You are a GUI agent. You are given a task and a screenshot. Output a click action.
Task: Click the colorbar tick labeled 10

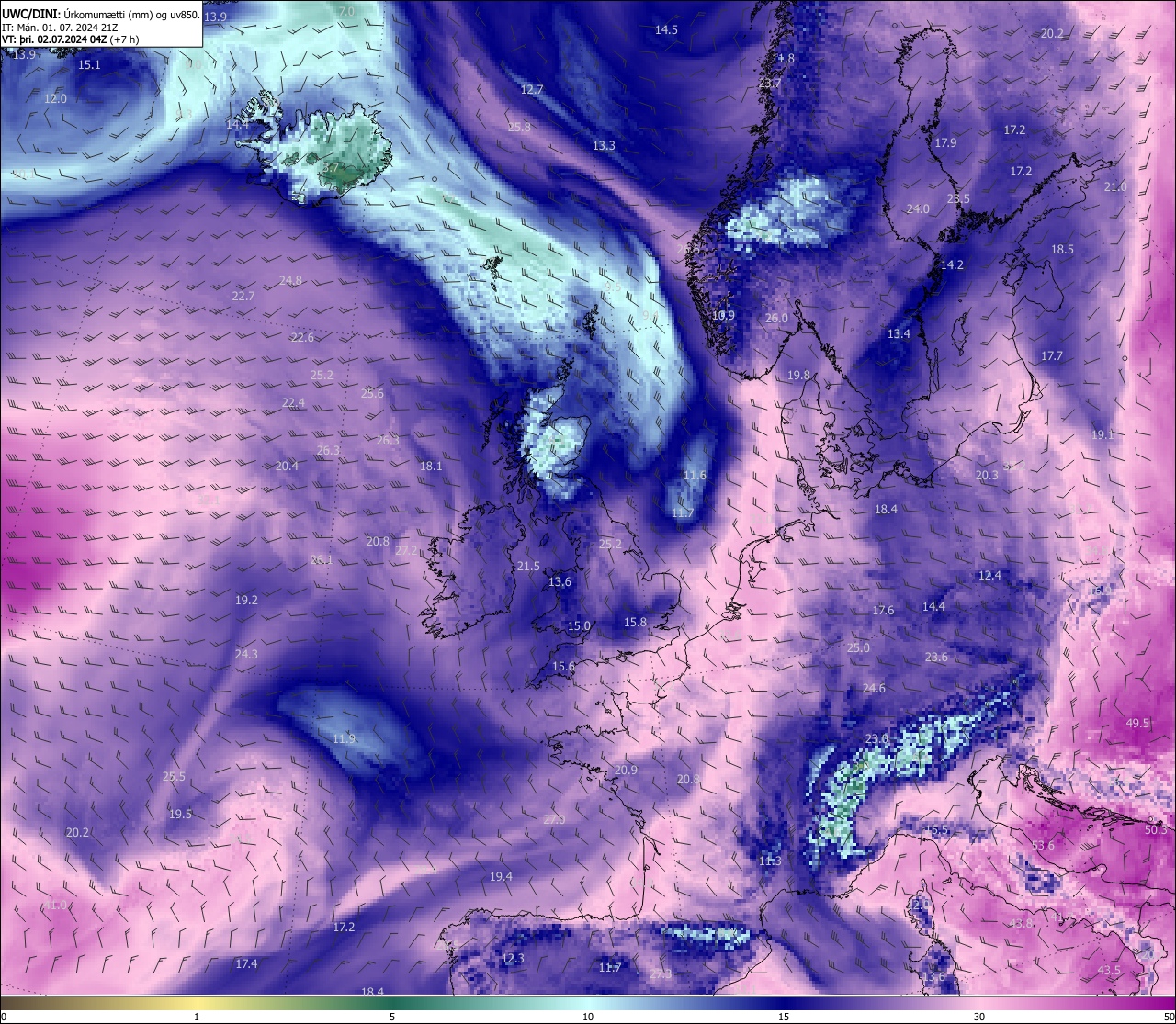point(588,1017)
